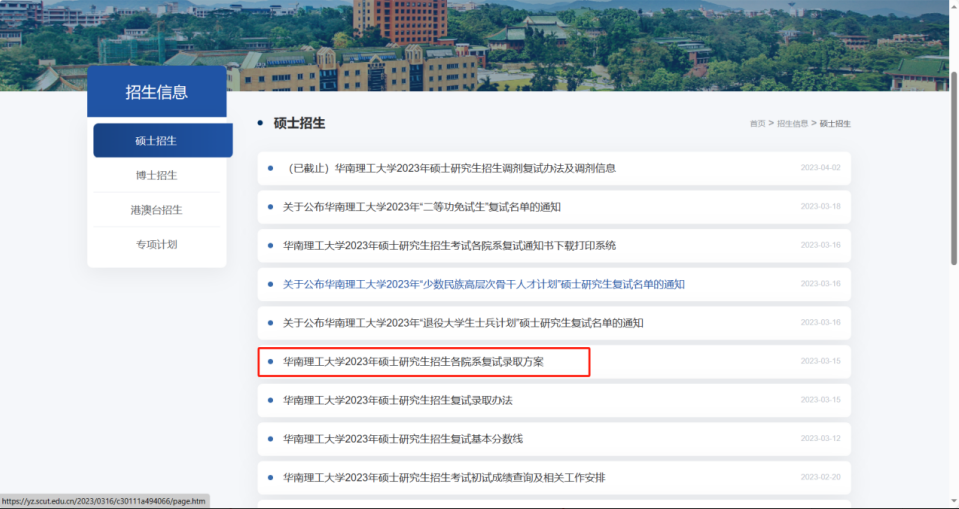
Task: Open 少数民族高层次骨干人才计划 复试名单 notice
Action: pos(483,284)
